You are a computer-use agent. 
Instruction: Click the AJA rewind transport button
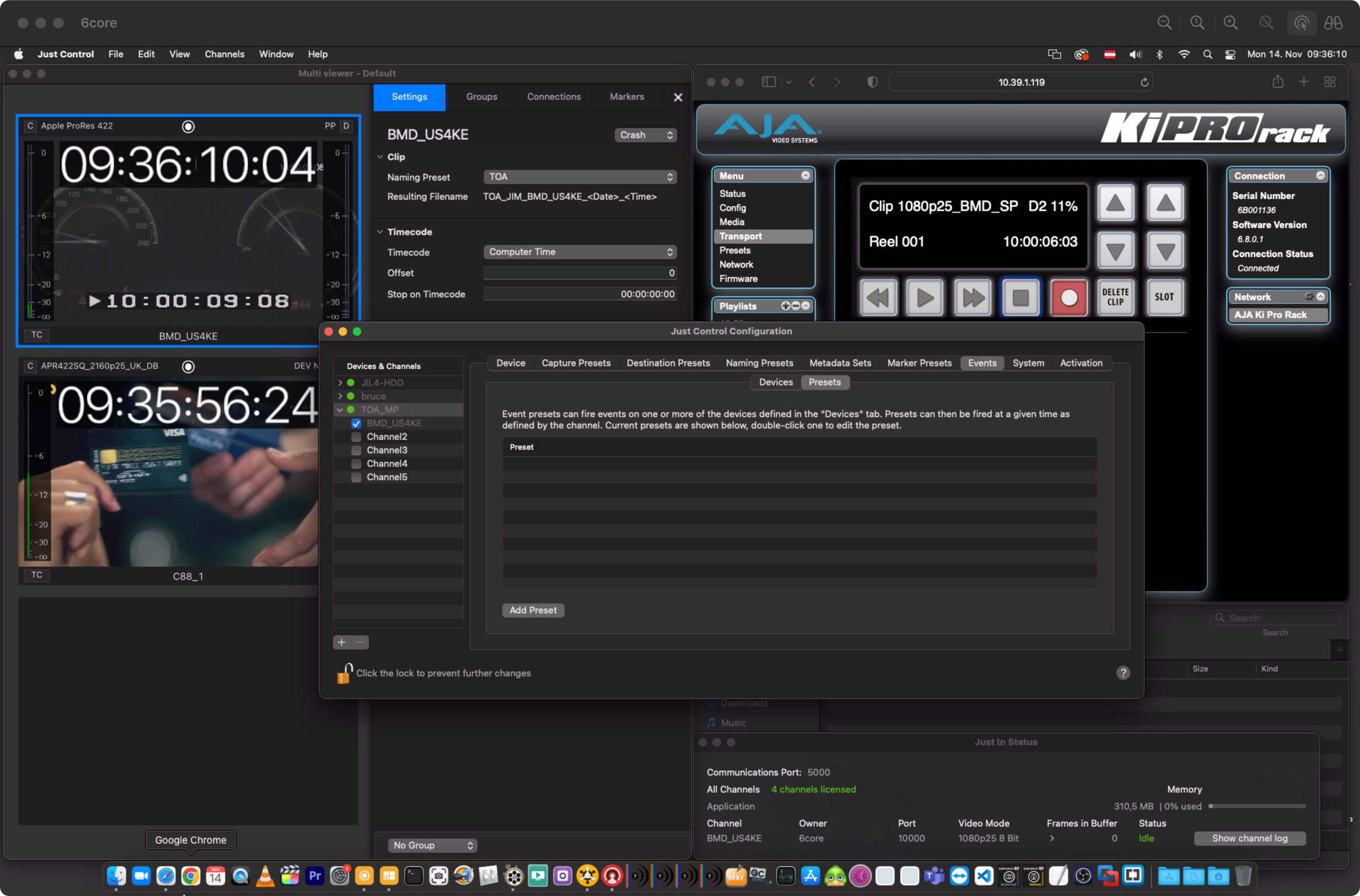878,297
